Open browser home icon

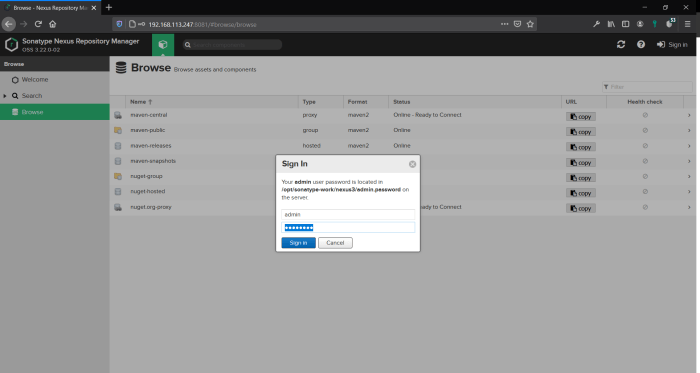[53, 24]
